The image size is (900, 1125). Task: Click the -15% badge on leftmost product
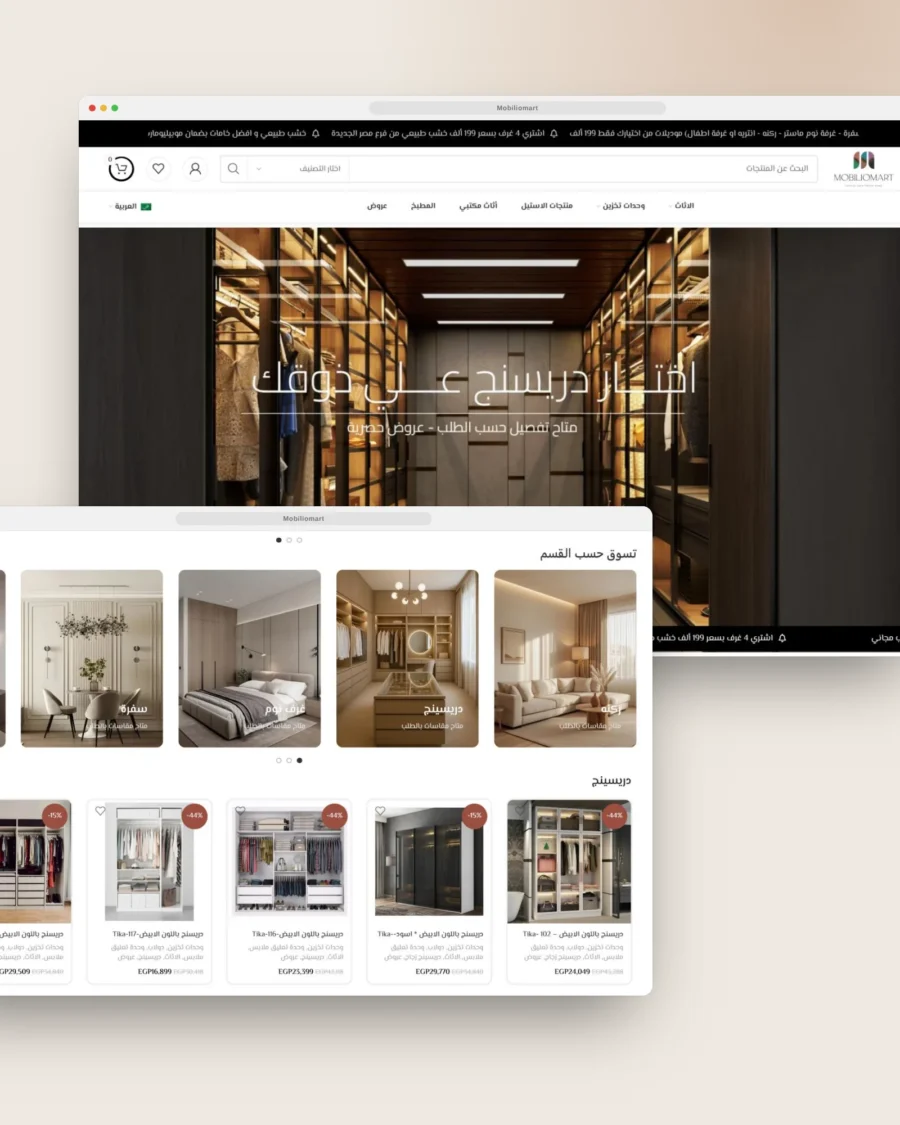coord(55,815)
